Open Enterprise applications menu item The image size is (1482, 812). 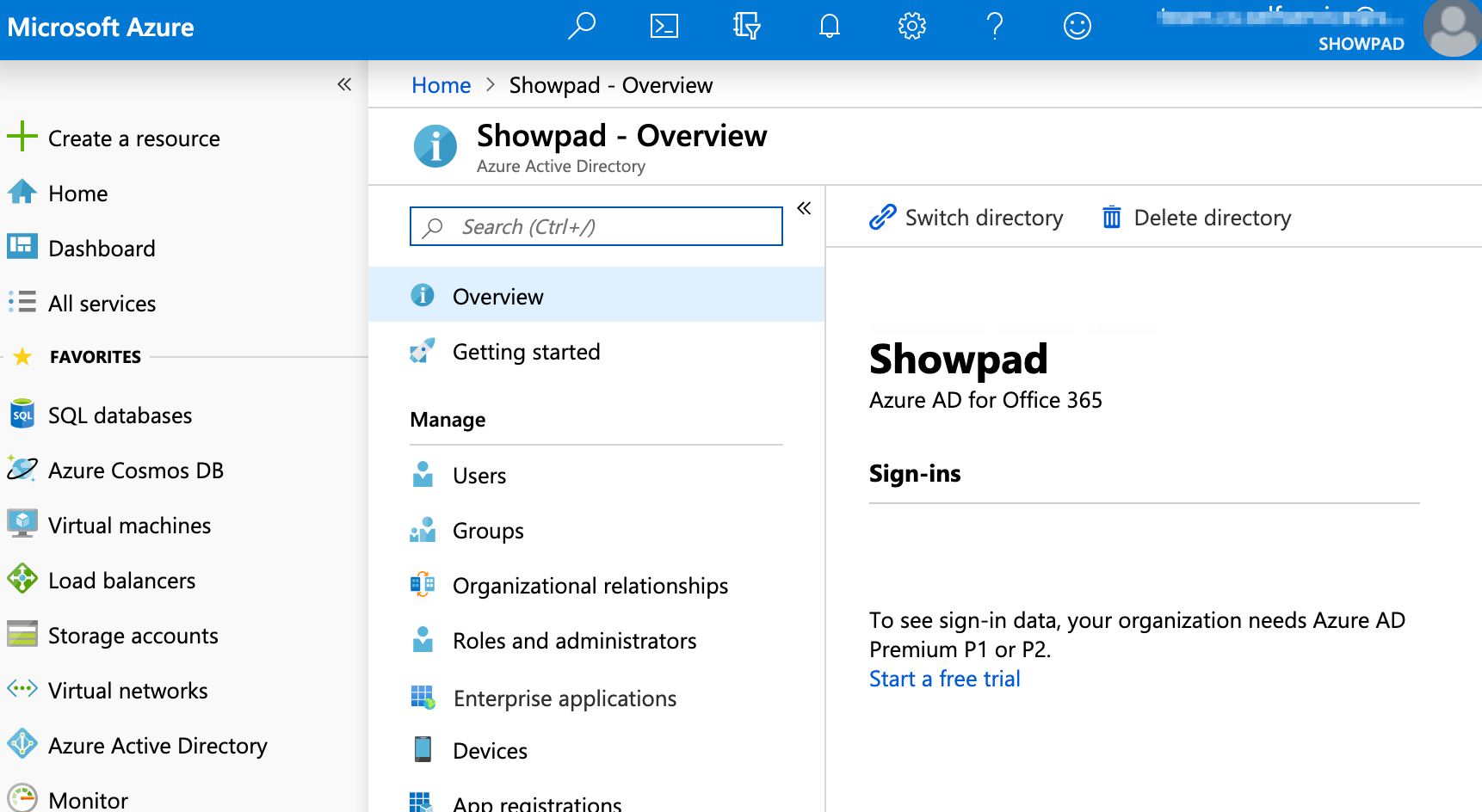point(565,698)
